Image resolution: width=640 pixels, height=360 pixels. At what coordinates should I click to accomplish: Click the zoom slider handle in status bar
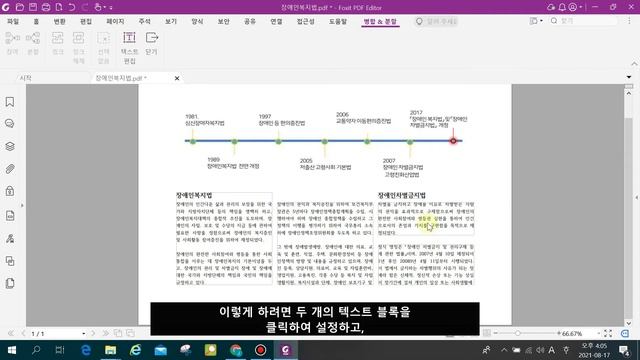tap(518, 333)
